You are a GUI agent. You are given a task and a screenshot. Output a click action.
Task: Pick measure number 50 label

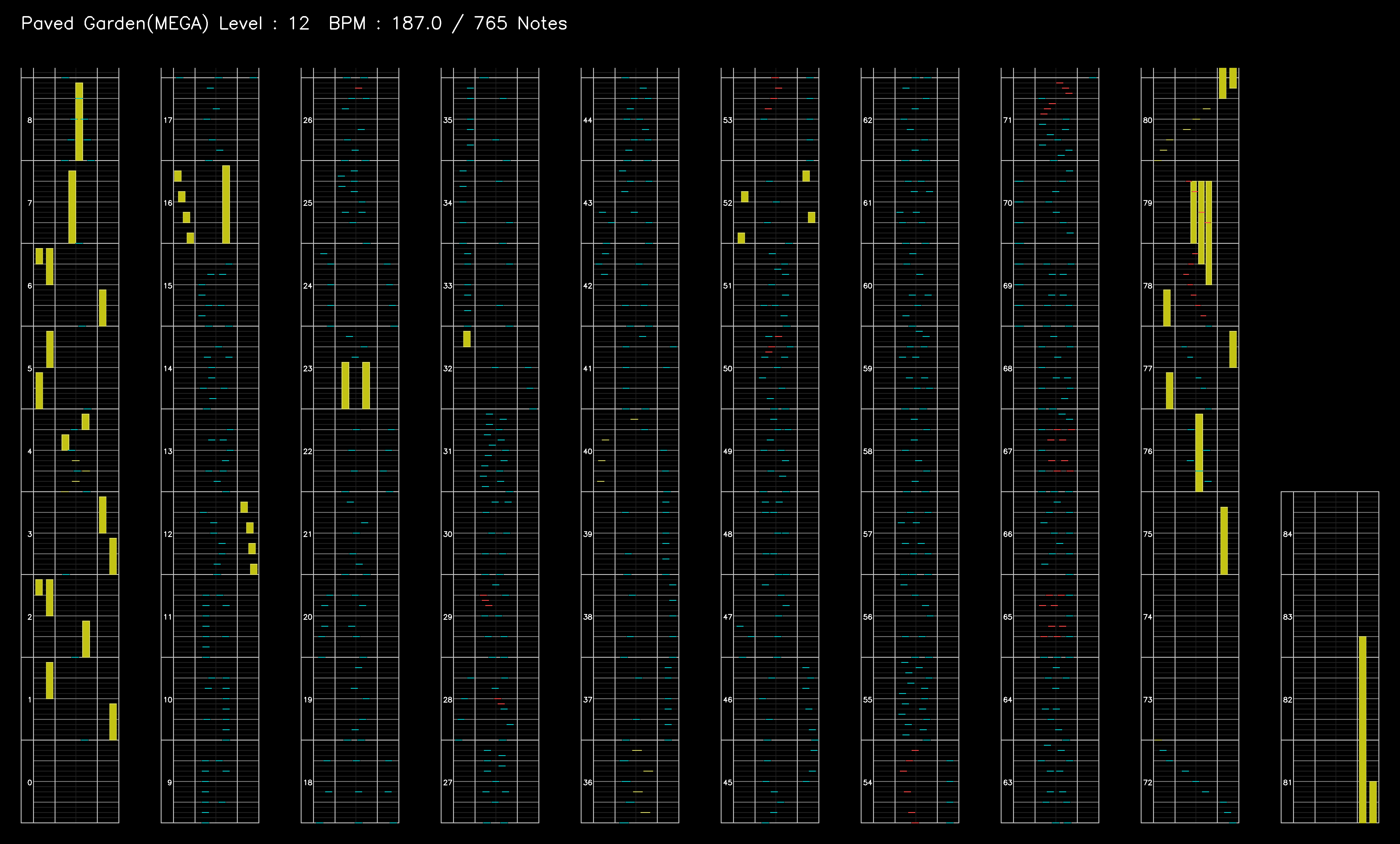727,368
